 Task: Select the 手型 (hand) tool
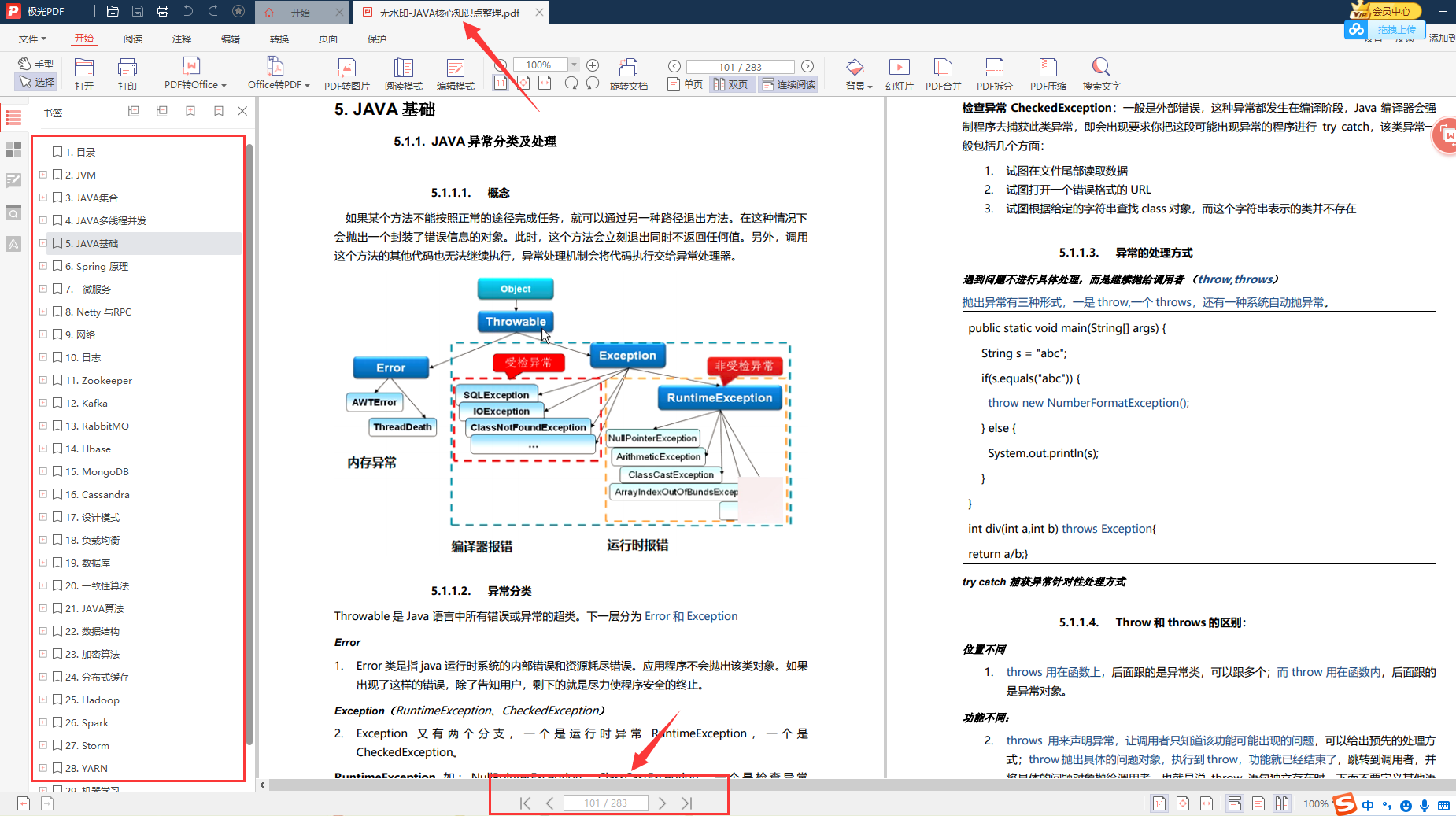pyautogui.click(x=36, y=63)
